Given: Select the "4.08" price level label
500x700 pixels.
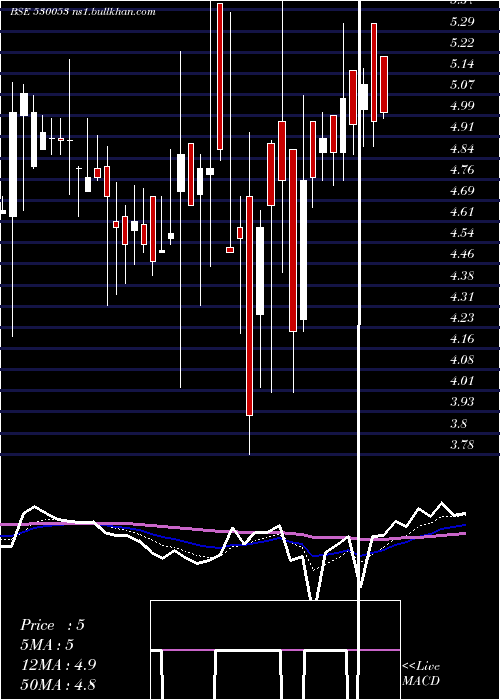Looking at the screenshot, I should [462, 360].
